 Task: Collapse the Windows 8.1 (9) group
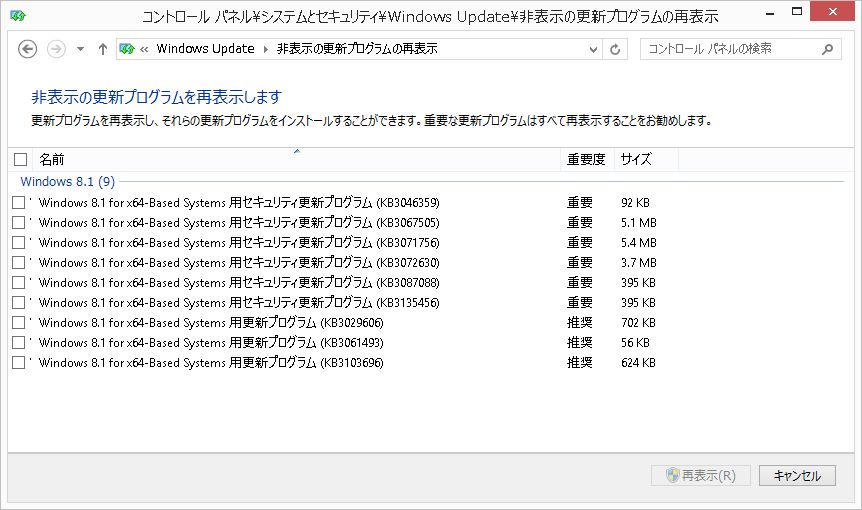tap(68, 181)
